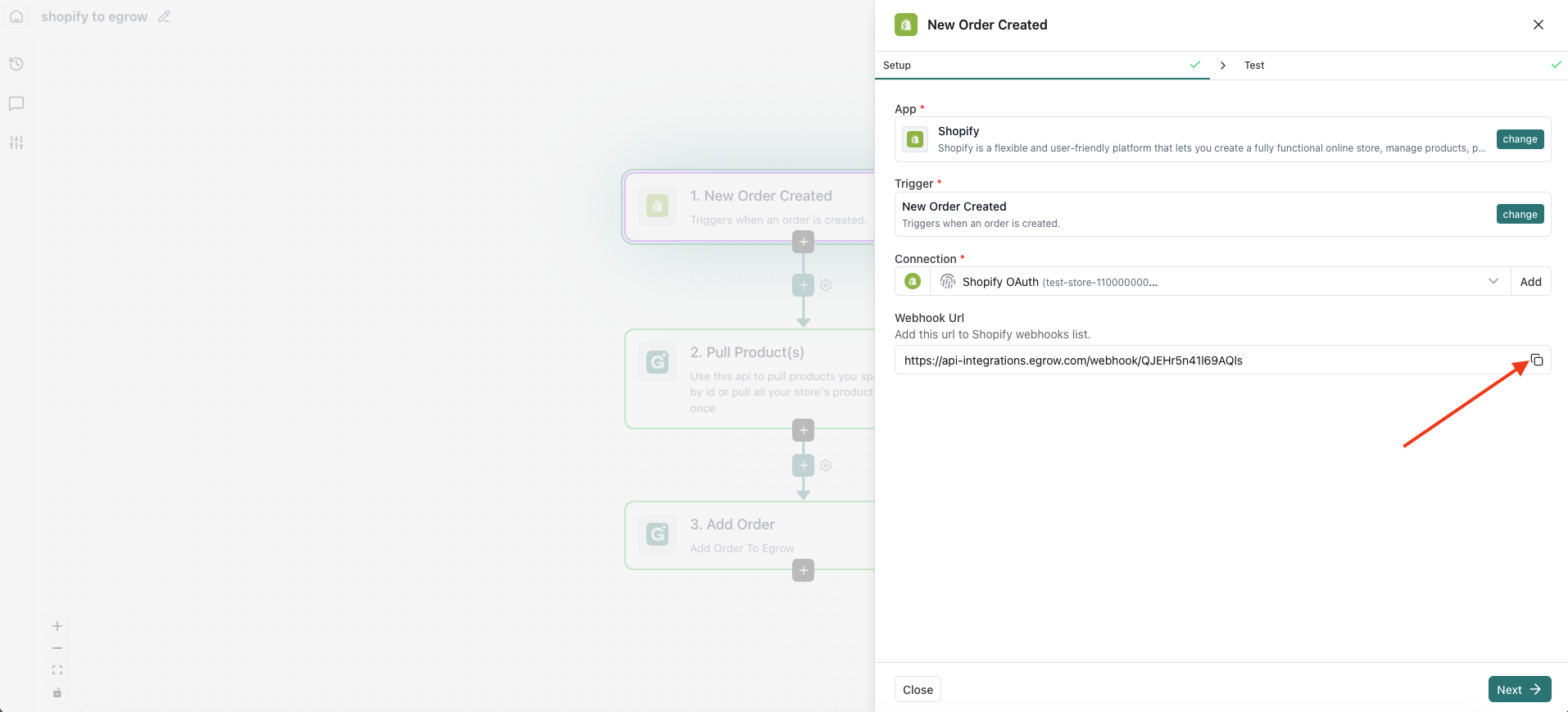
Task: Zoom out on the canvas
Action: (x=57, y=648)
